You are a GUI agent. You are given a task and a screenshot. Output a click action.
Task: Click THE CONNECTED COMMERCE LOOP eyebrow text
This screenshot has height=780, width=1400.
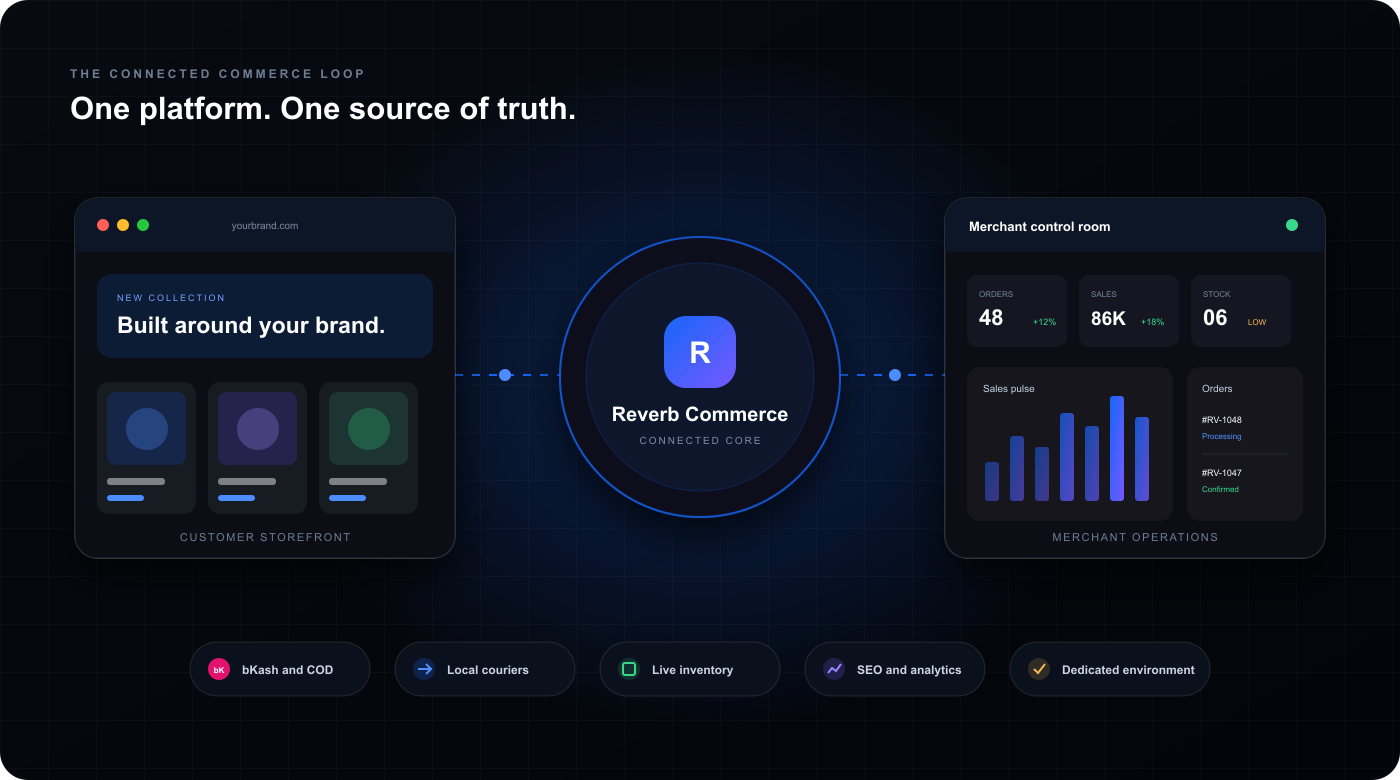click(217, 74)
